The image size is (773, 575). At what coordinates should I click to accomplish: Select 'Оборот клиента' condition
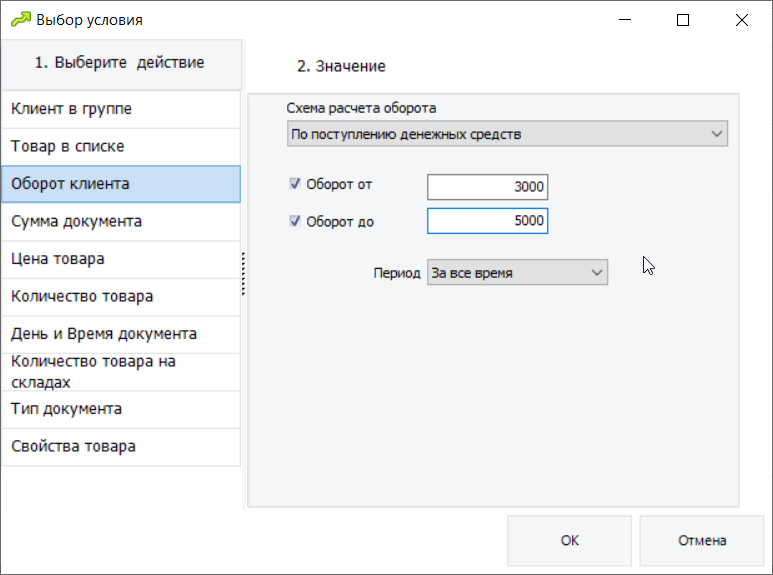point(121,184)
